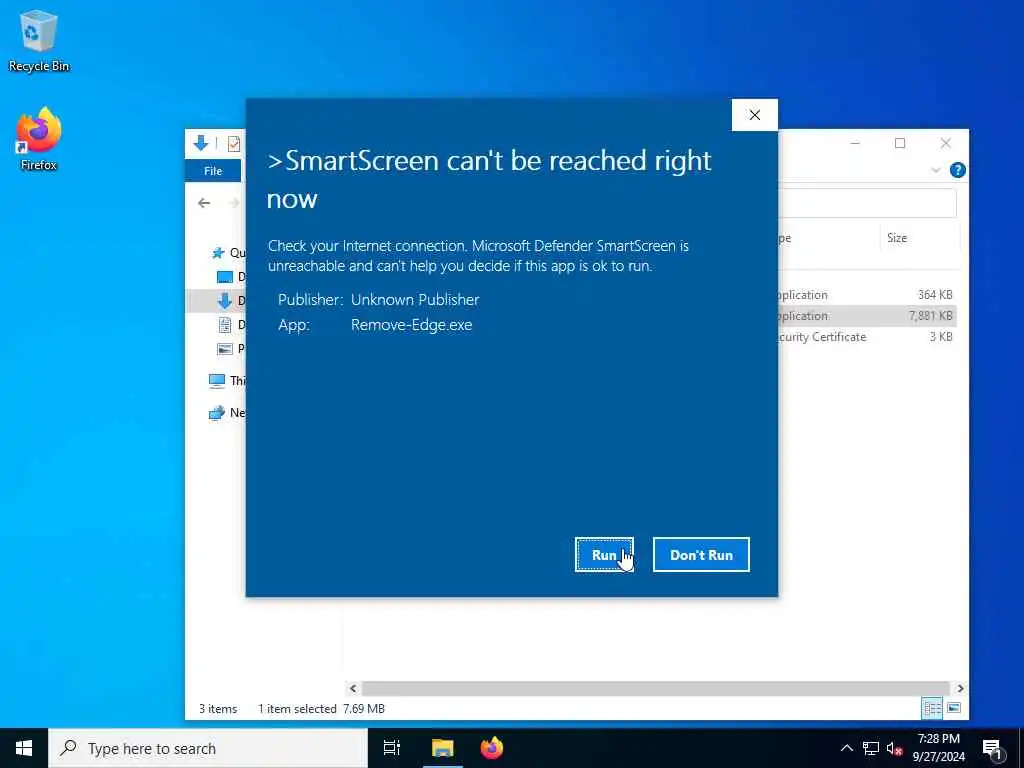Open Explorer help question mark icon
The image size is (1024, 768).
pyautogui.click(x=957, y=170)
